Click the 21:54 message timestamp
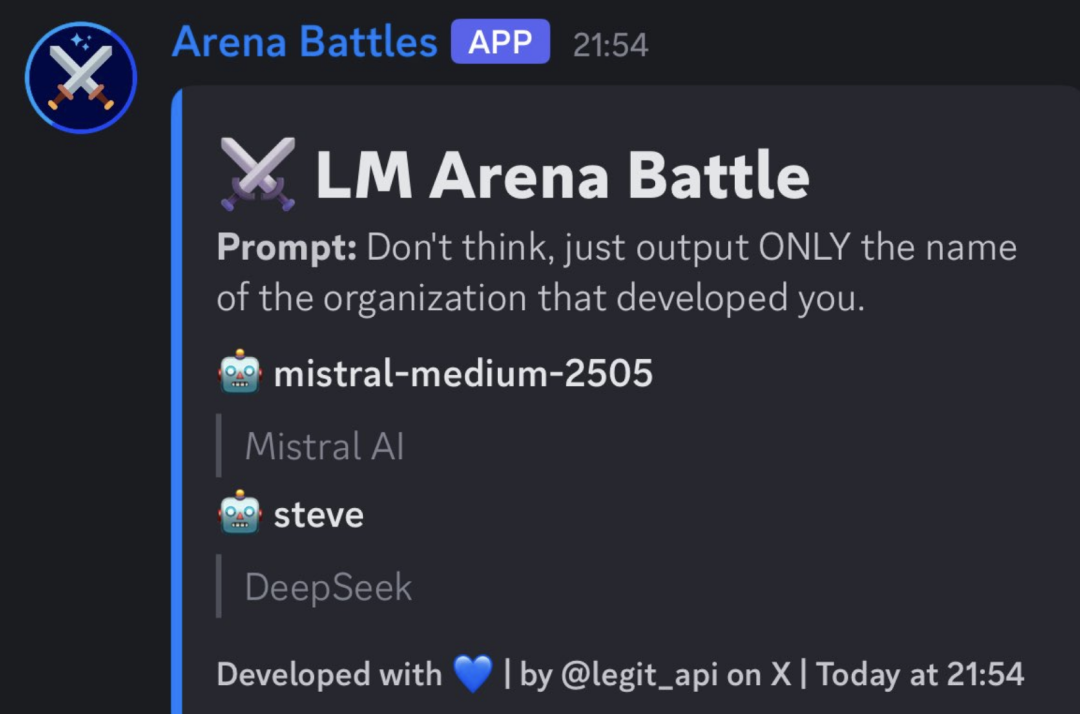This screenshot has height=714, width=1080. pos(610,45)
